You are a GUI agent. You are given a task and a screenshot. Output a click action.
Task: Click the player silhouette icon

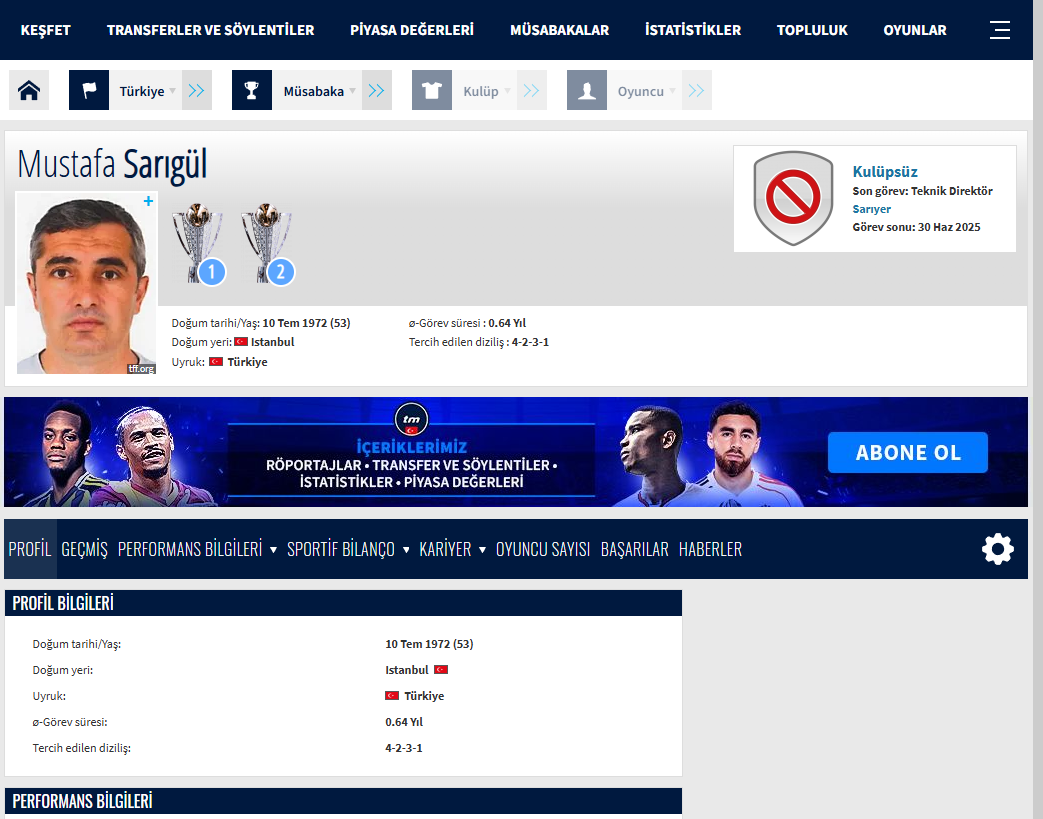[587, 90]
